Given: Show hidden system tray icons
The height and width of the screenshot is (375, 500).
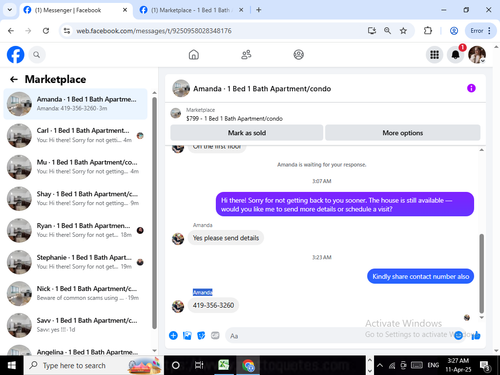Looking at the screenshot, I should (380, 365).
